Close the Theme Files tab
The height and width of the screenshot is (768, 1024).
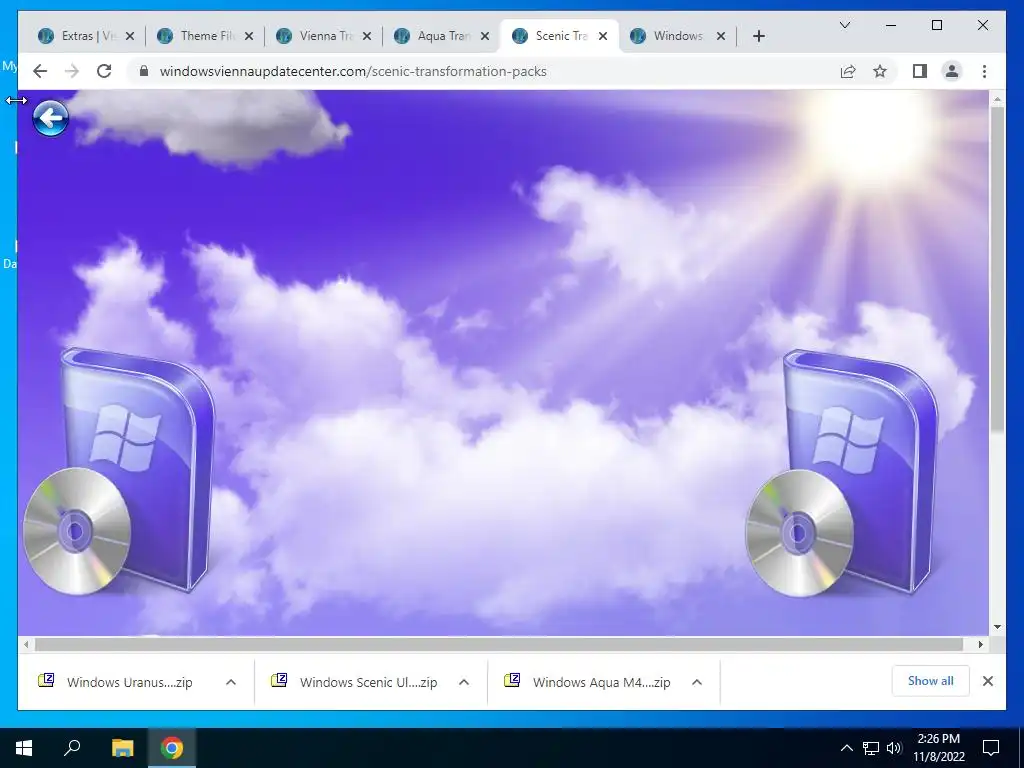(x=249, y=36)
